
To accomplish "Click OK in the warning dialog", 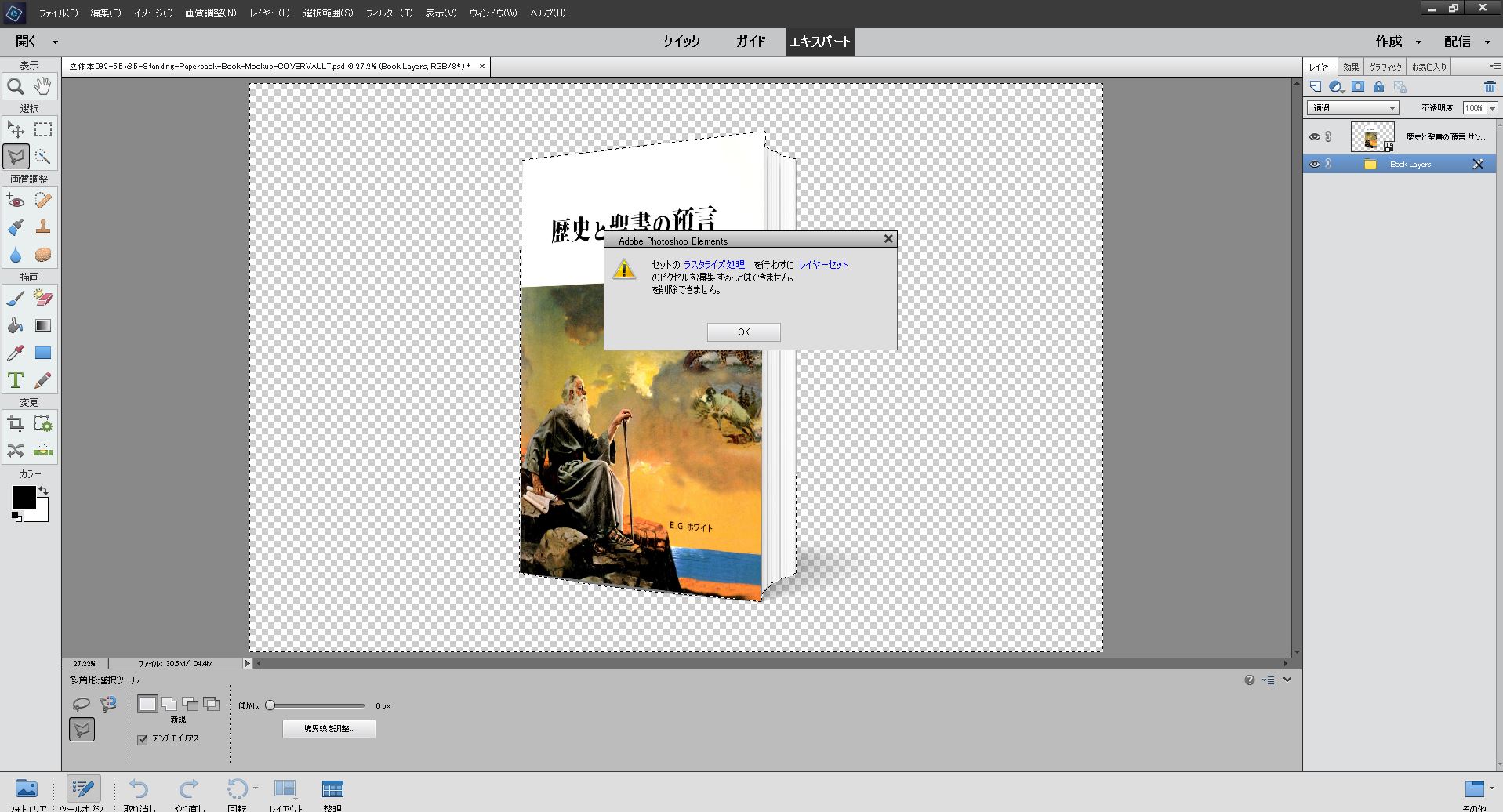I will [x=743, y=332].
